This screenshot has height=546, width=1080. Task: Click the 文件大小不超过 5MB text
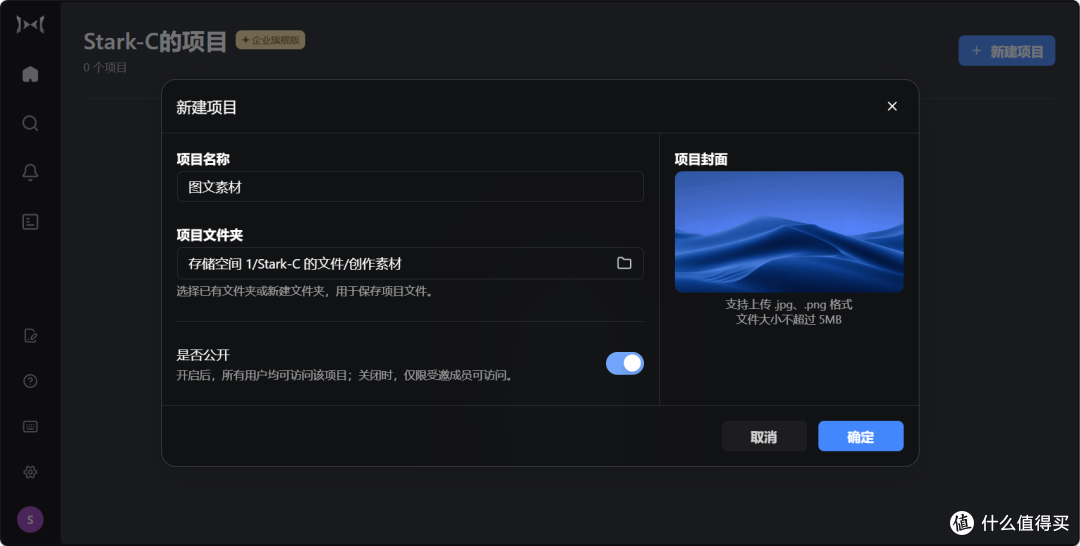[x=789, y=319]
